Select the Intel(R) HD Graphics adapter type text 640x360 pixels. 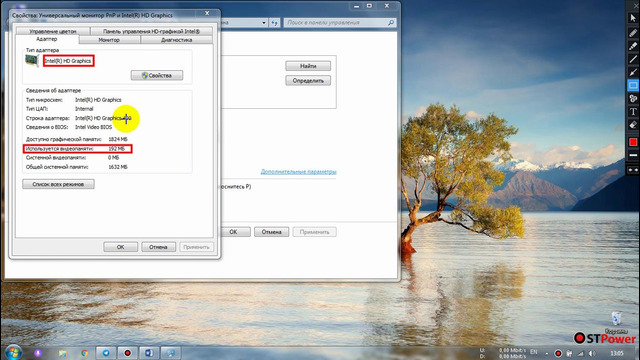pos(68,61)
